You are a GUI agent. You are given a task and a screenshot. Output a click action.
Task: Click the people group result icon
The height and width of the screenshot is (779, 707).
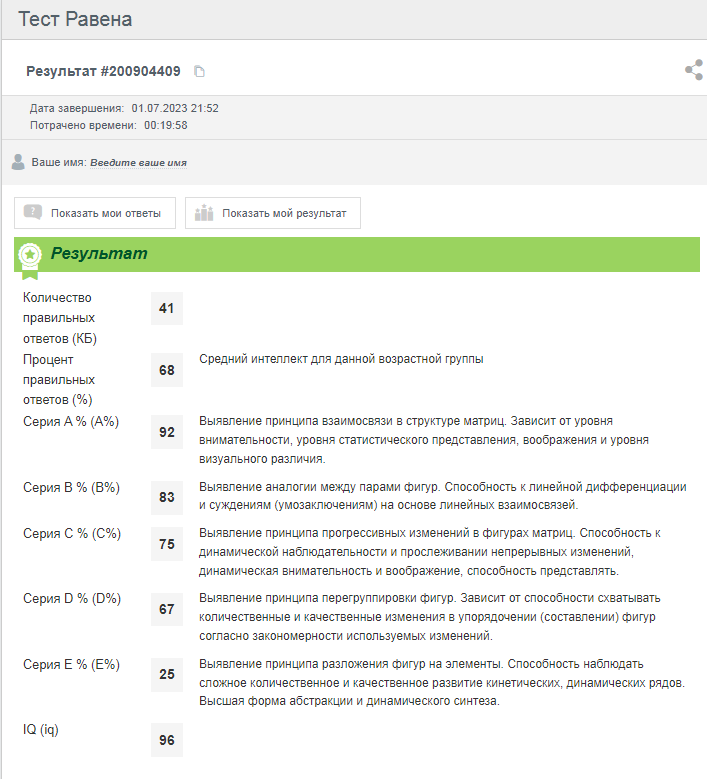click(x=205, y=213)
